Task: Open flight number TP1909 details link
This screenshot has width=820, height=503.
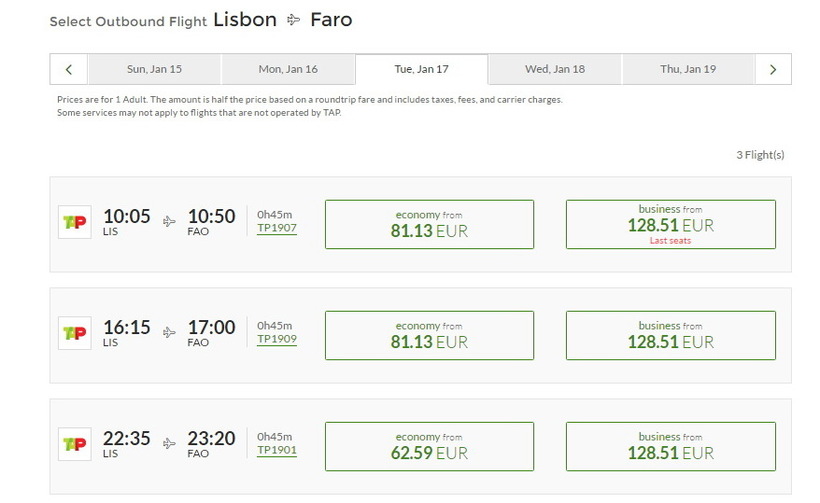Action: (277, 339)
